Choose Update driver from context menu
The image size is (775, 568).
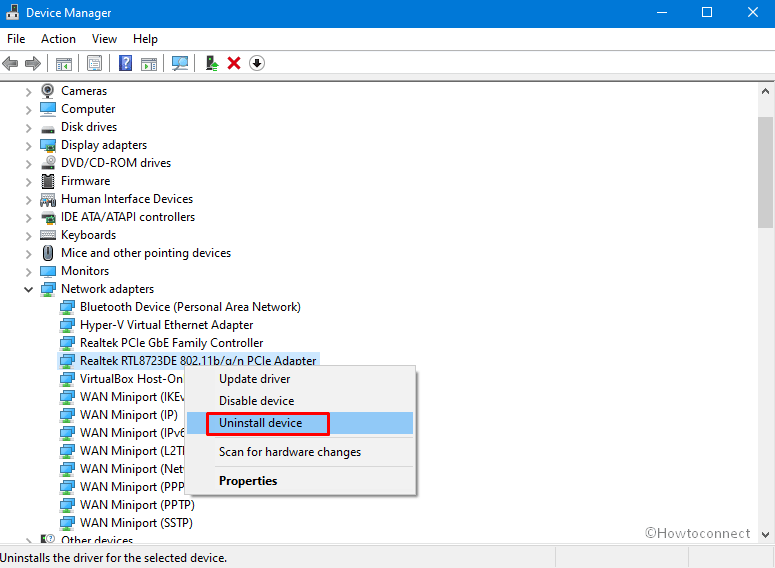(301, 379)
